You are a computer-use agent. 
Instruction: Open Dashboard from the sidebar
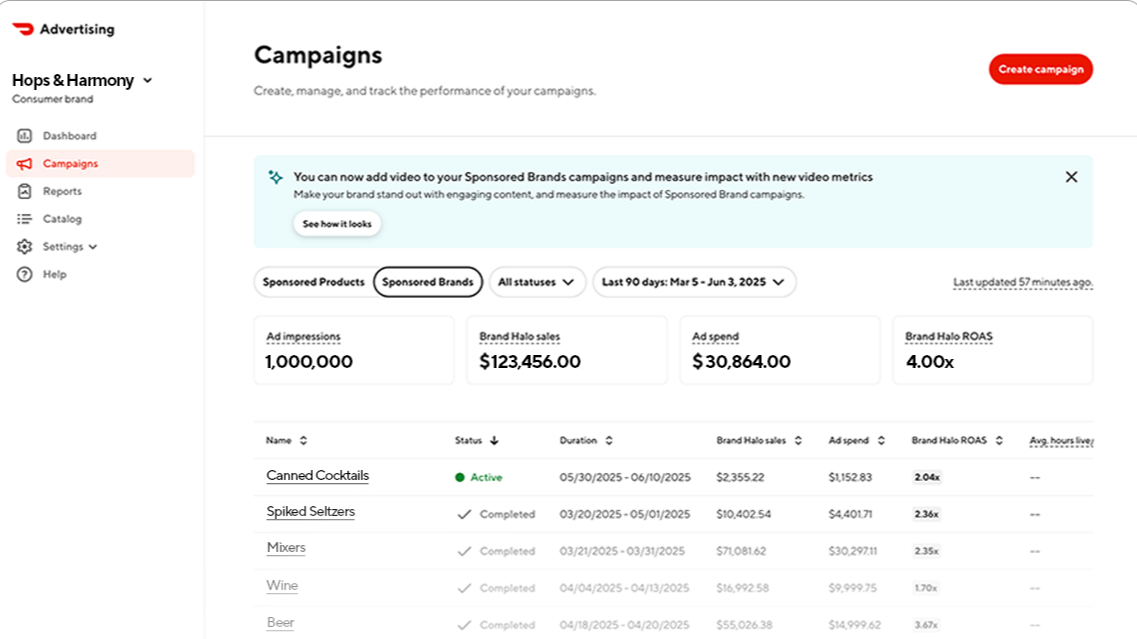(70, 135)
